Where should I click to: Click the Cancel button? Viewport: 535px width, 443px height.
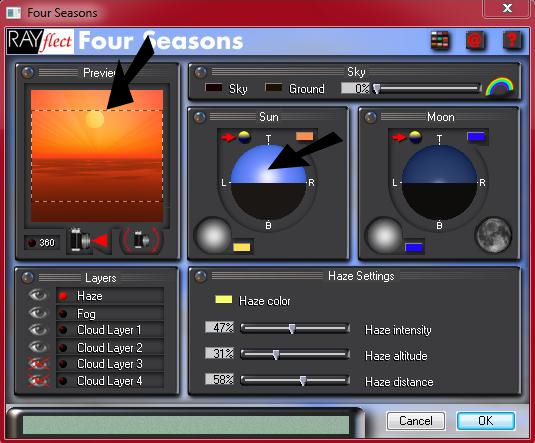point(416,421)
